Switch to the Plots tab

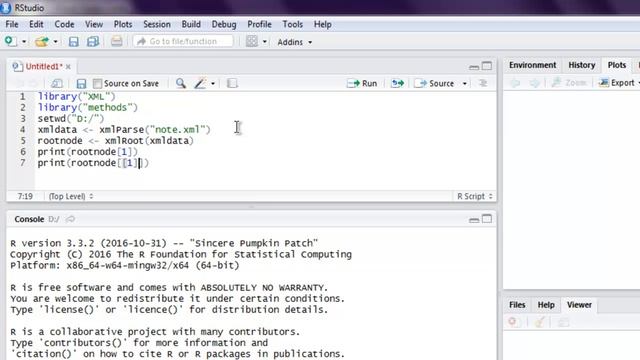(616, 65)
